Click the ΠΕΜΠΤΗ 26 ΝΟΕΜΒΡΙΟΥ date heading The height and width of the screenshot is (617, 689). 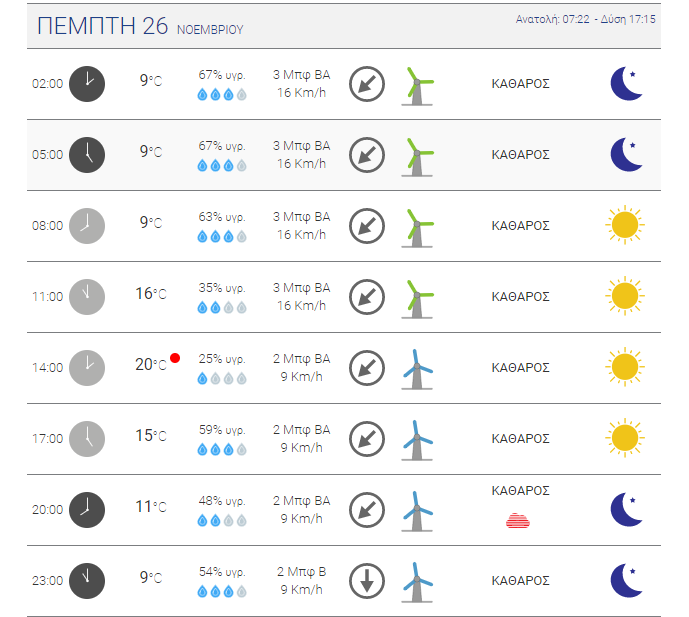[139, 27]
